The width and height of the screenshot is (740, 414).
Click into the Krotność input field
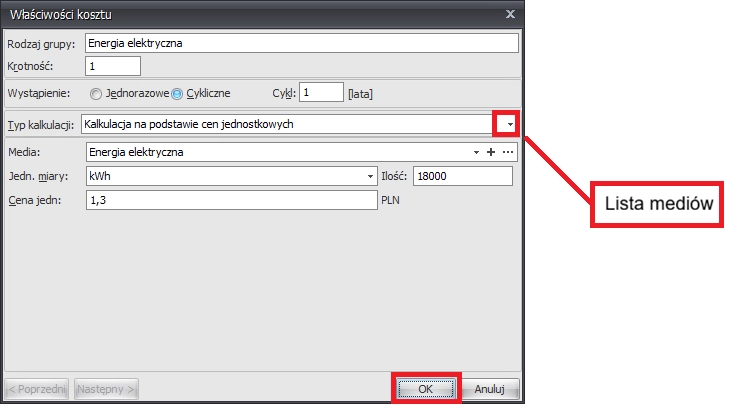click(112, 66)
